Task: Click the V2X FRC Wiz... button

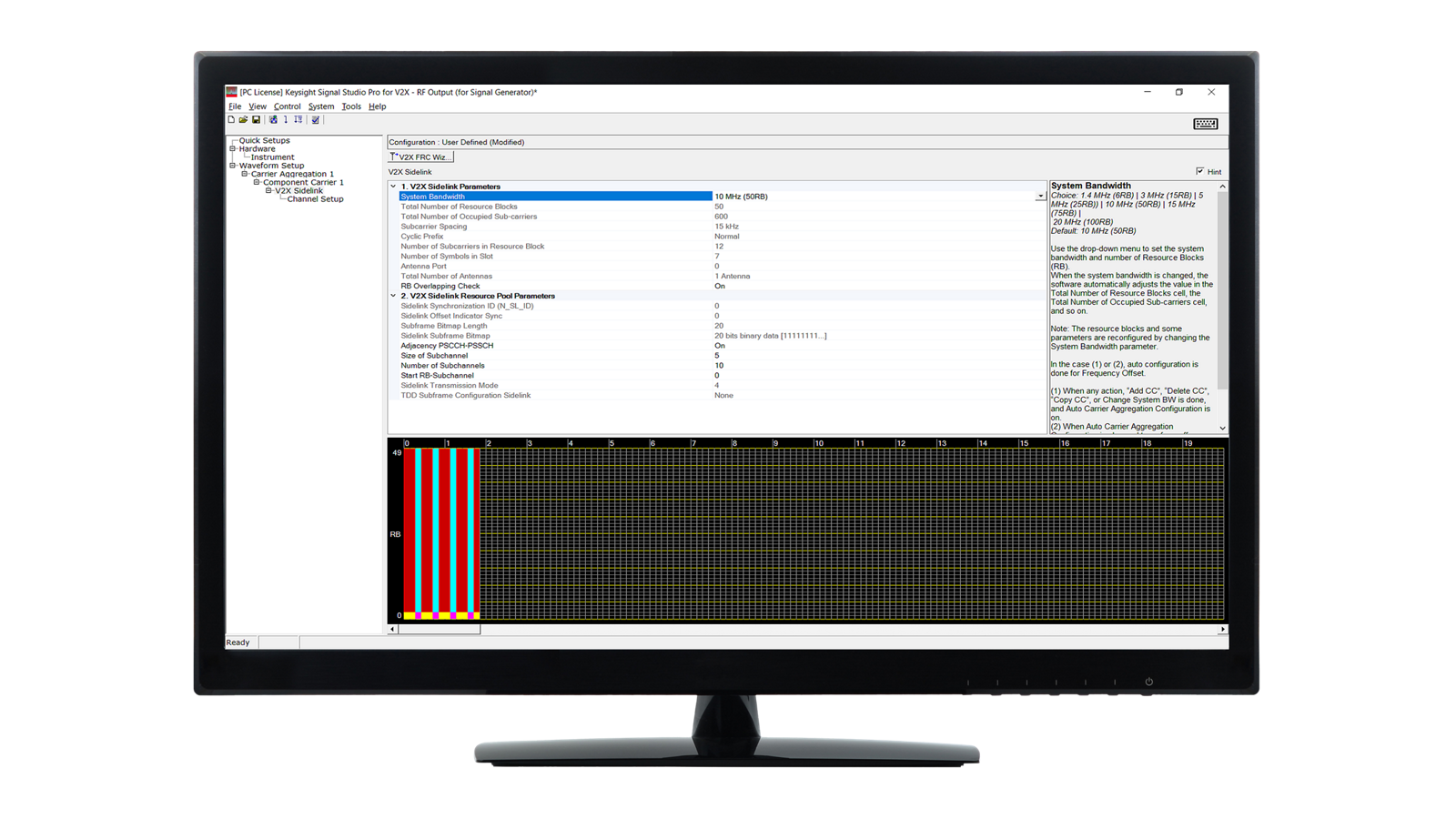Action: point(421,157)
